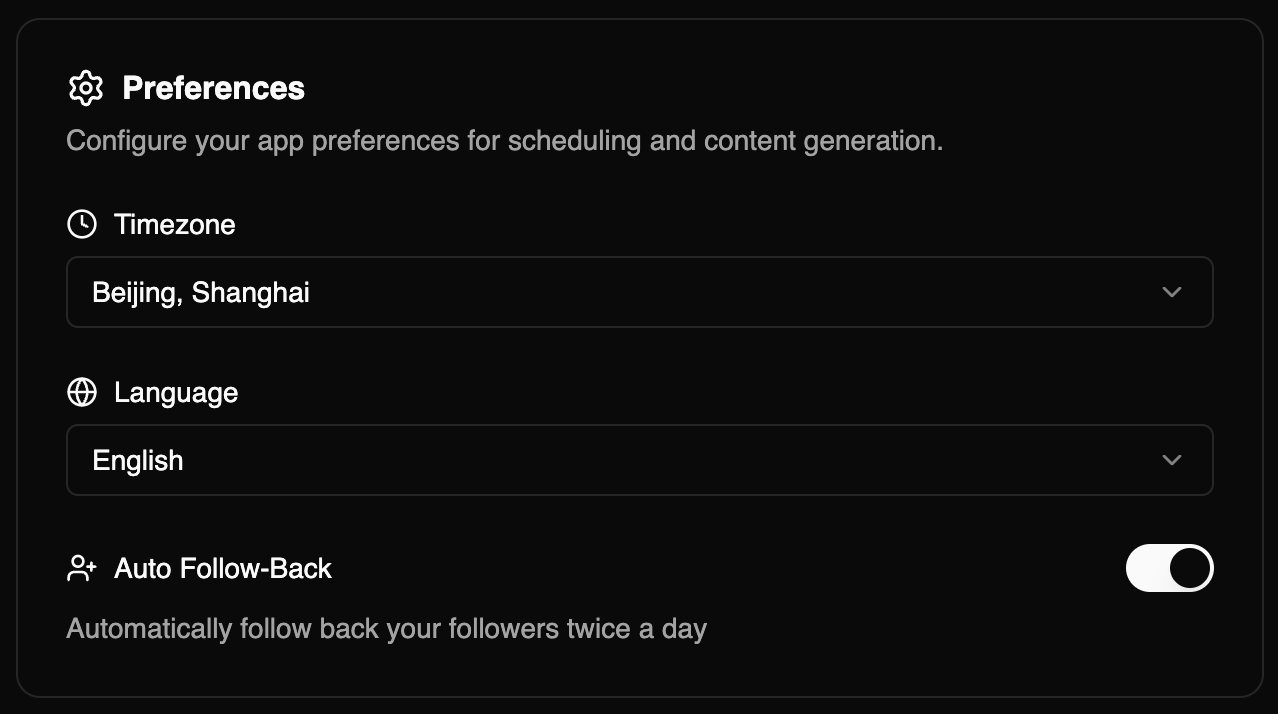The width and height of the screenshot is (1278, 714).
Task: Click the Preferences heading text
Action: coord(213,88)
